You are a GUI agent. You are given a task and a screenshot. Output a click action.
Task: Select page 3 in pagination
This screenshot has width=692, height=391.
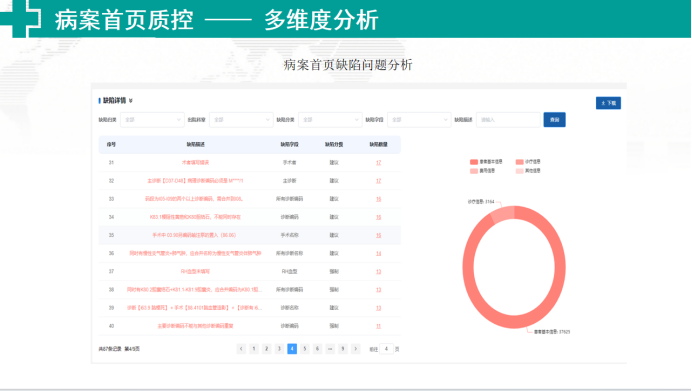pos(279,349)
